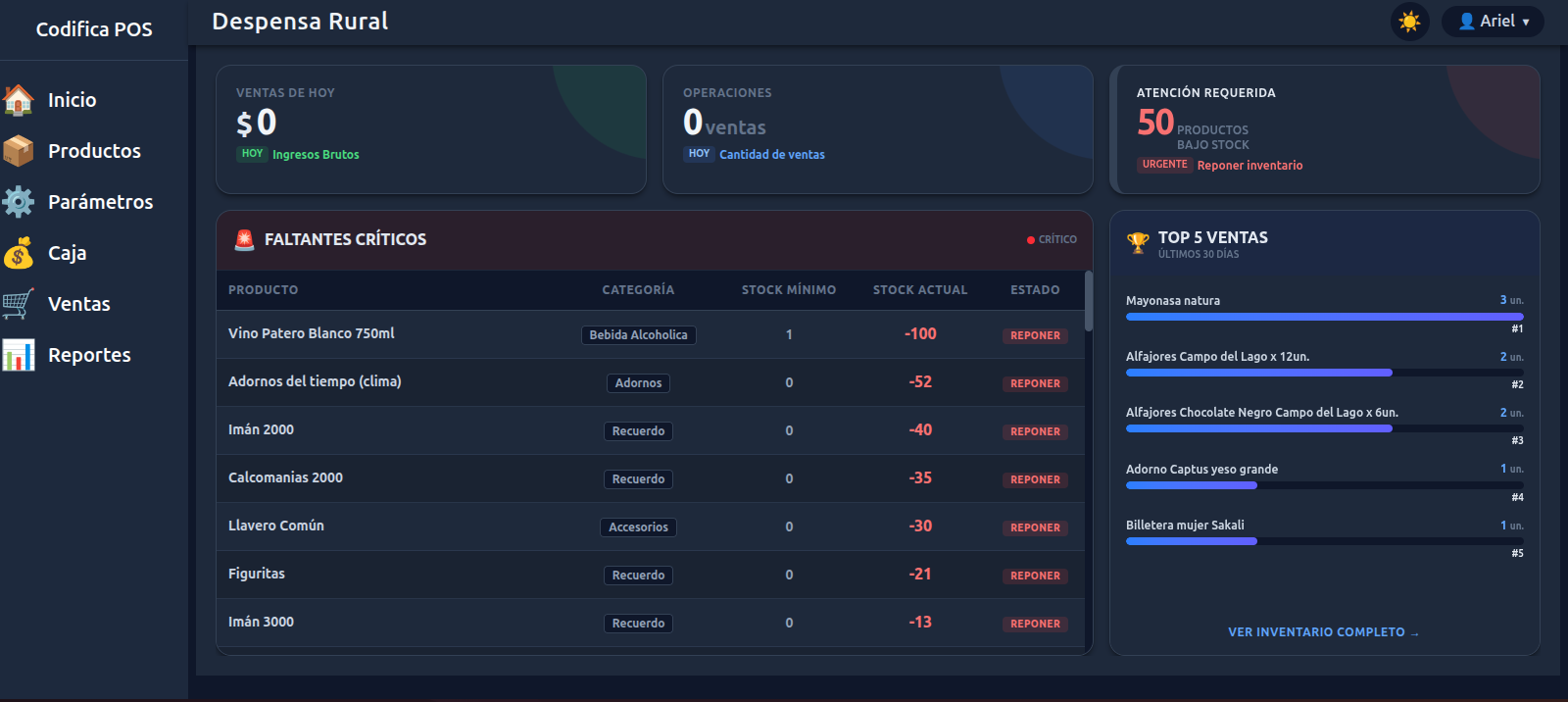Click Reponer badge for Calcomanias 2000
Viewport: 1568px width, 702px height.
coord(1035,479)
